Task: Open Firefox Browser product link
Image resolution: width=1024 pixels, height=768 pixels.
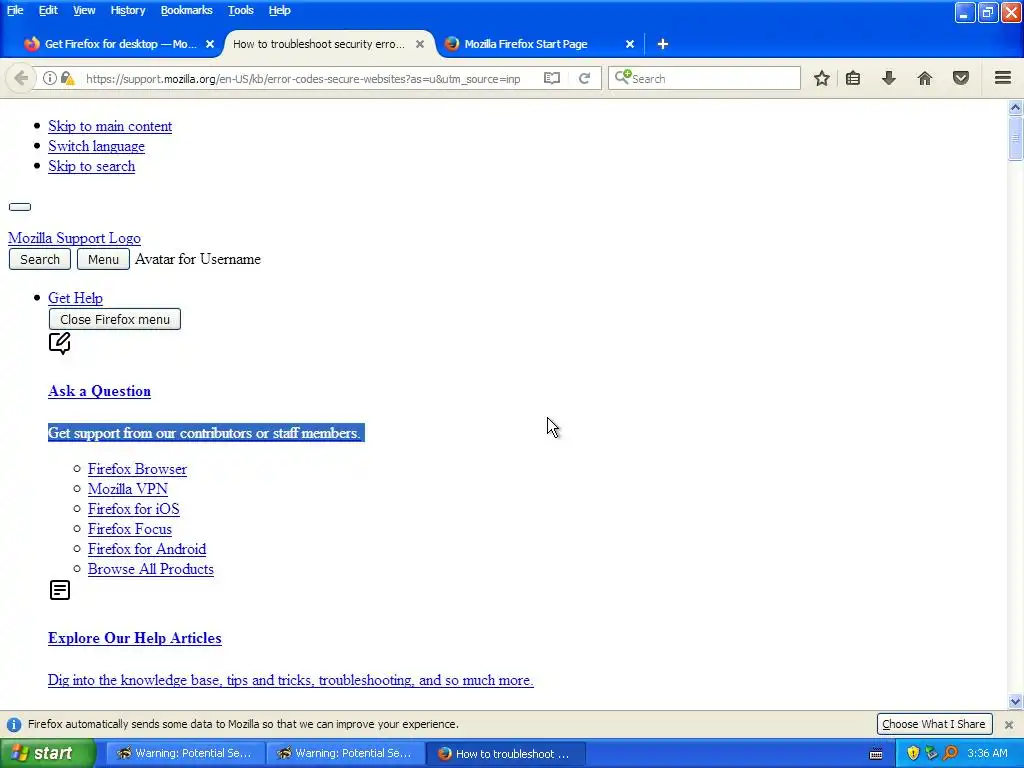Action: pos(137,469)
